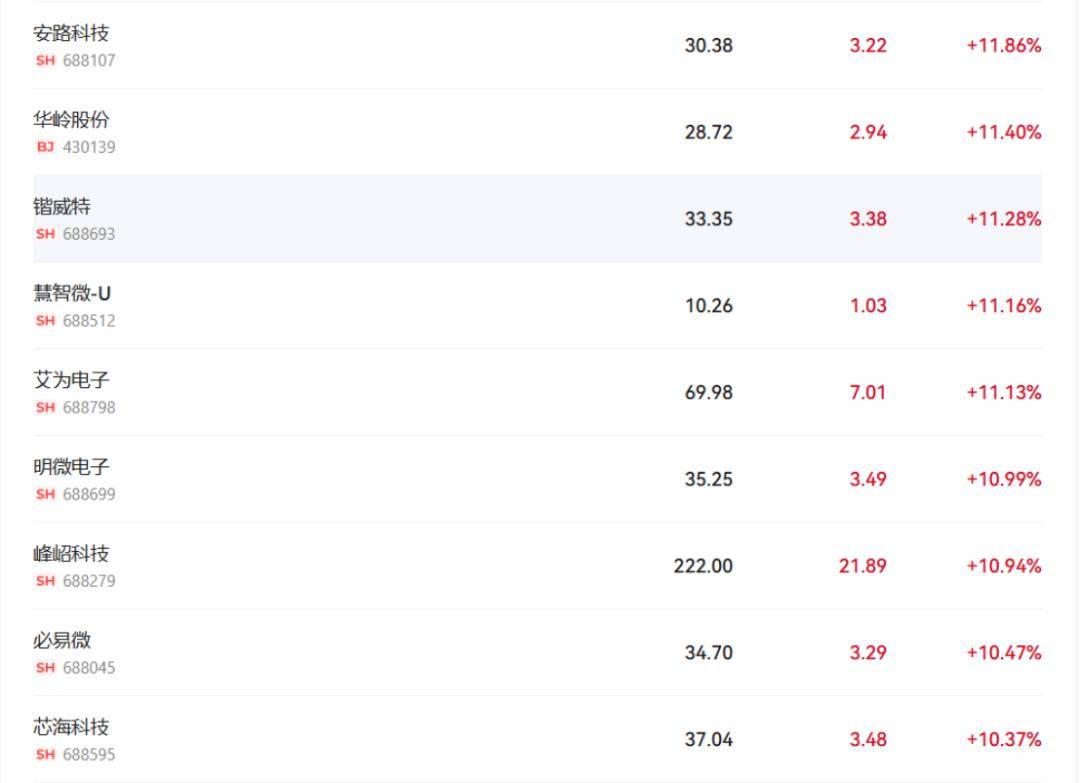Click the SH badge beside 688699

(x=45, y=494)
